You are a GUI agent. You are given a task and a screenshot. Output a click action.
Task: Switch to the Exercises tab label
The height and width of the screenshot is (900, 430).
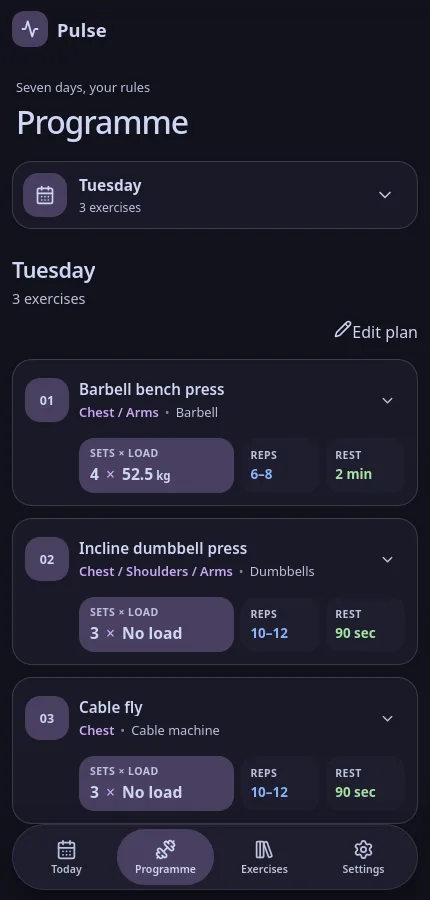click(264, 869)
